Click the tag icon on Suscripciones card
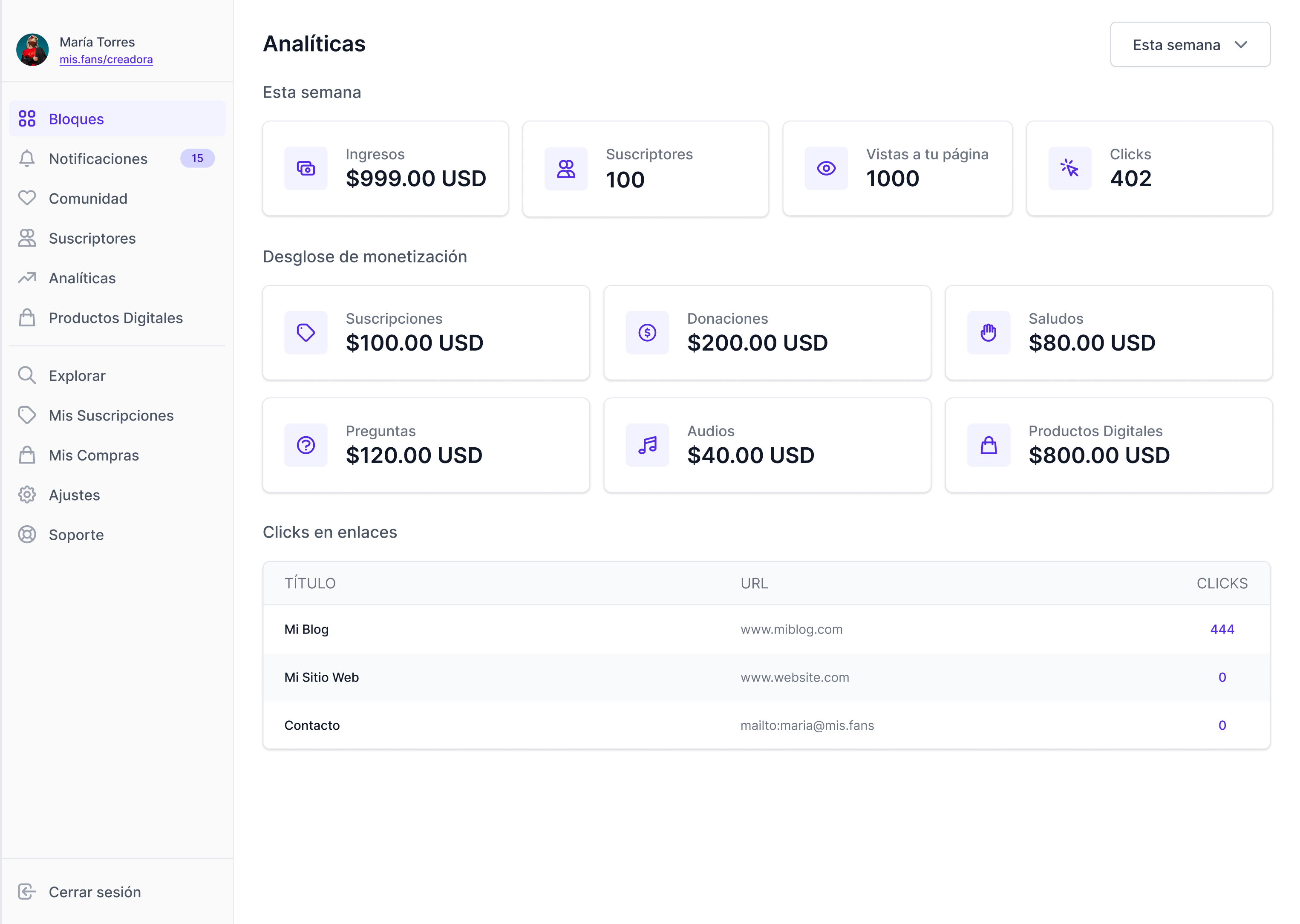Viewport: 1300px width, 924px height. (306, 333)
